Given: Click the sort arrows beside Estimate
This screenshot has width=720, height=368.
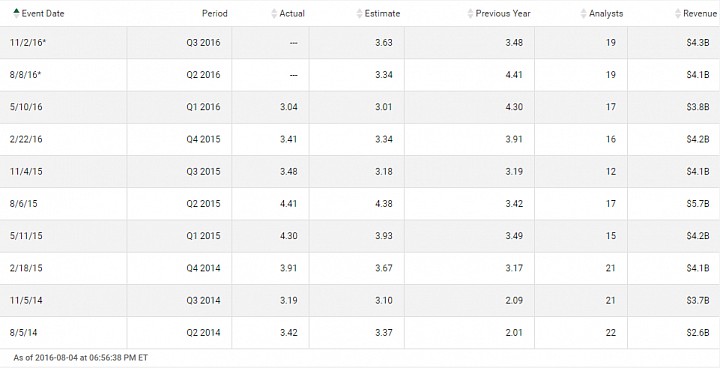Looking at the screenshot, I should coord(360,13).
